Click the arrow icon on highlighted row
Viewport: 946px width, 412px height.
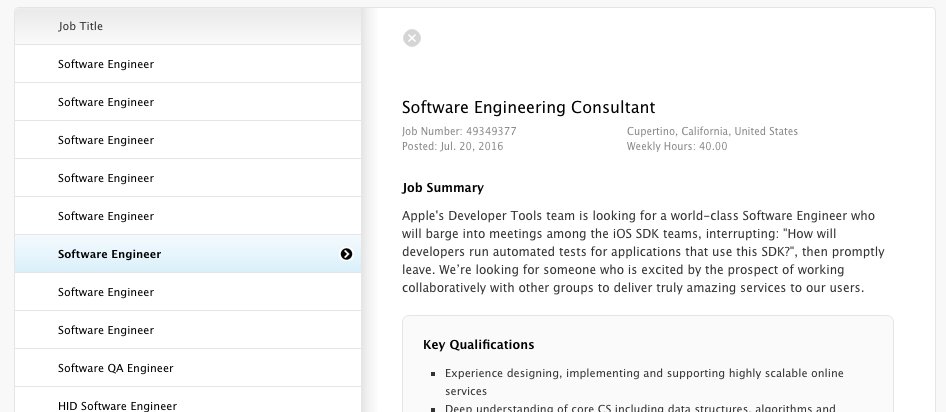click(x=346, y=254)
